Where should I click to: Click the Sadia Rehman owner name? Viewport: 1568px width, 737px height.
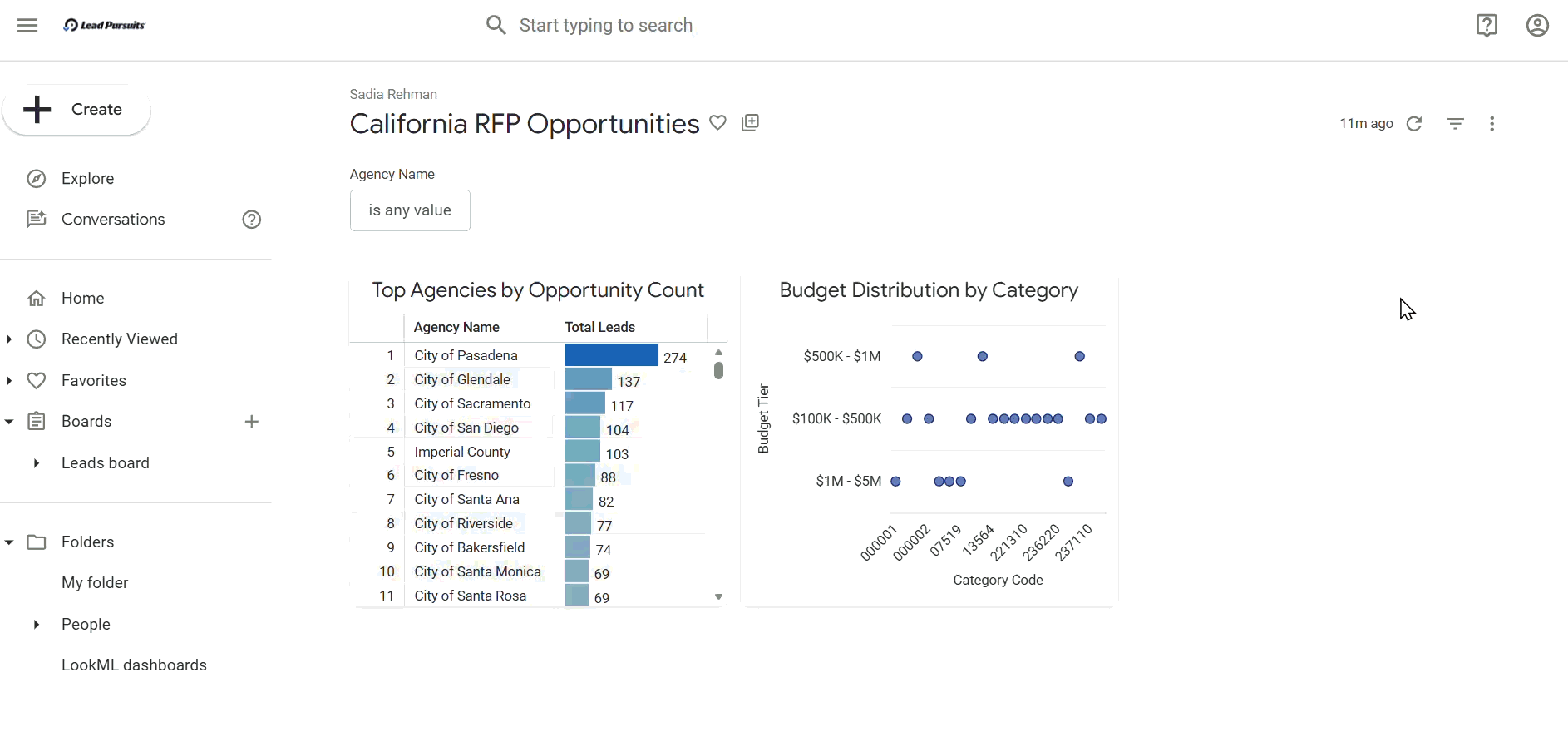393,95
